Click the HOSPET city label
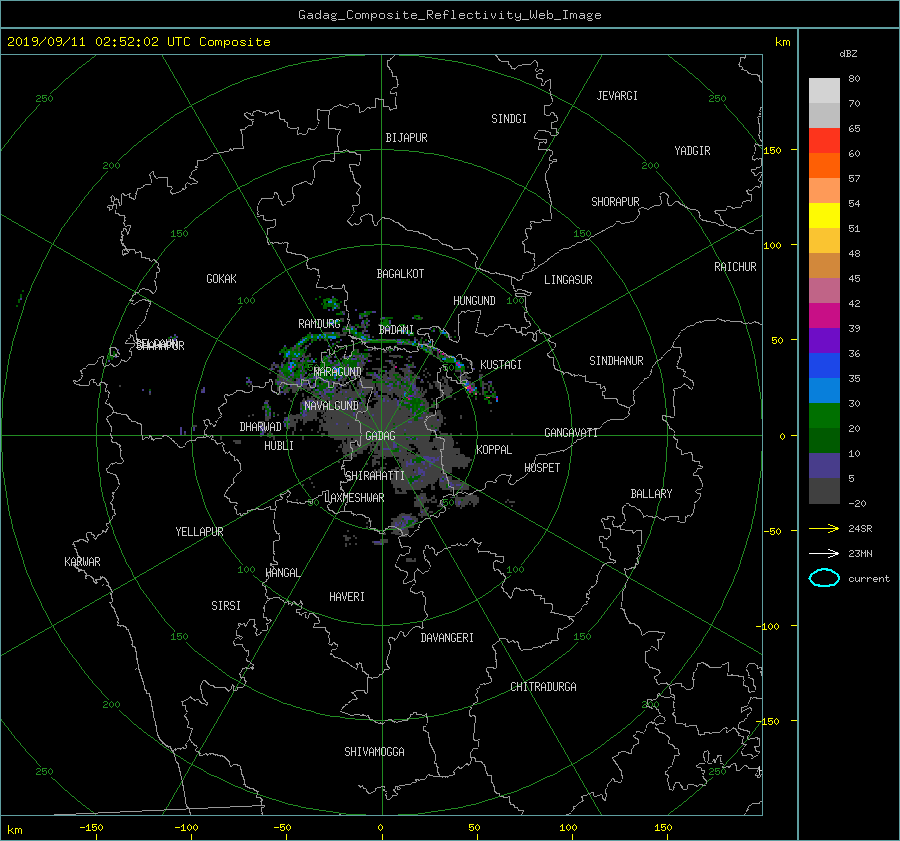900x841 pixels. tap(542, 468)
